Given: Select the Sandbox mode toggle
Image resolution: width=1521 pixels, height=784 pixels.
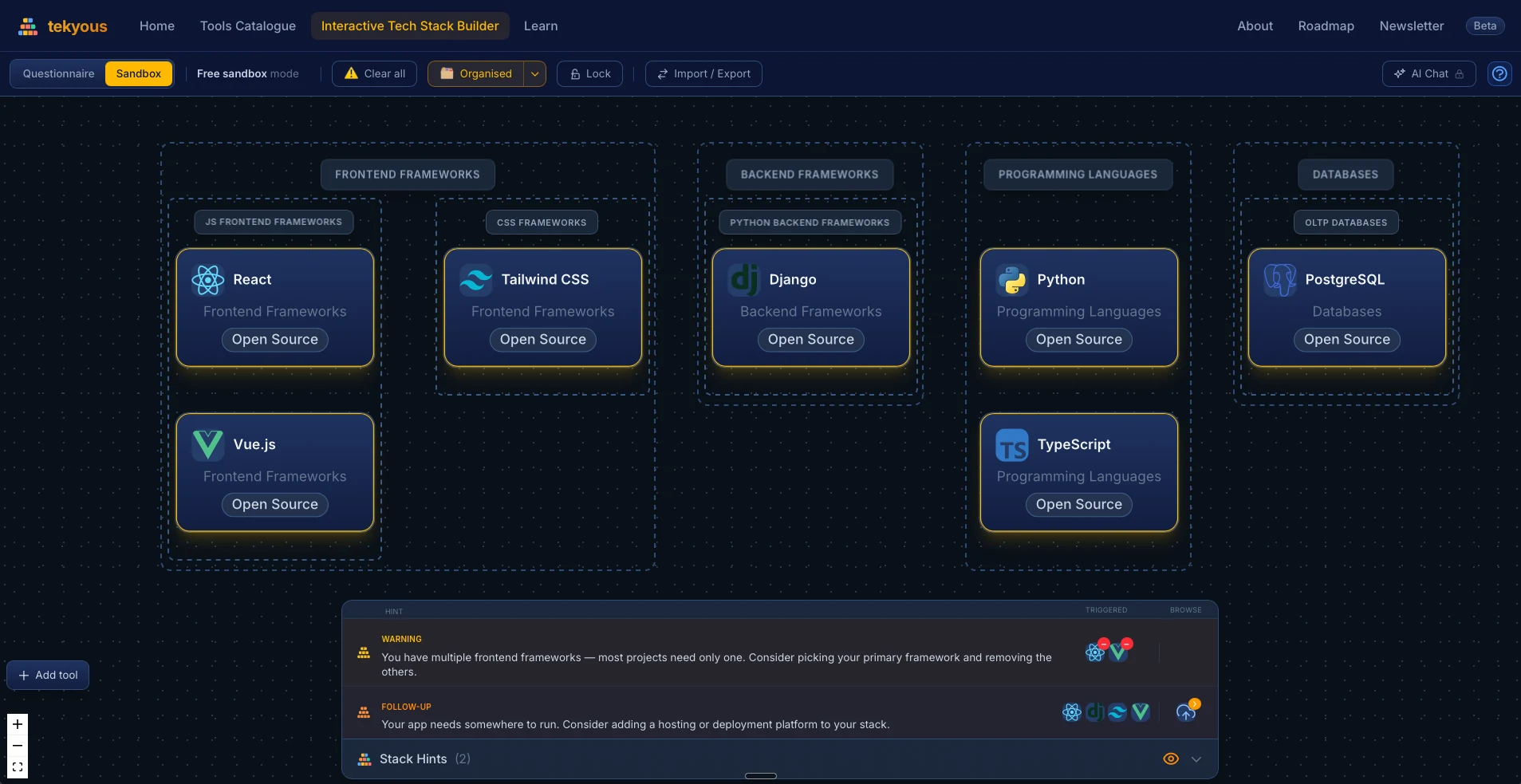Looking at the screenshot, I should (139, 73).
